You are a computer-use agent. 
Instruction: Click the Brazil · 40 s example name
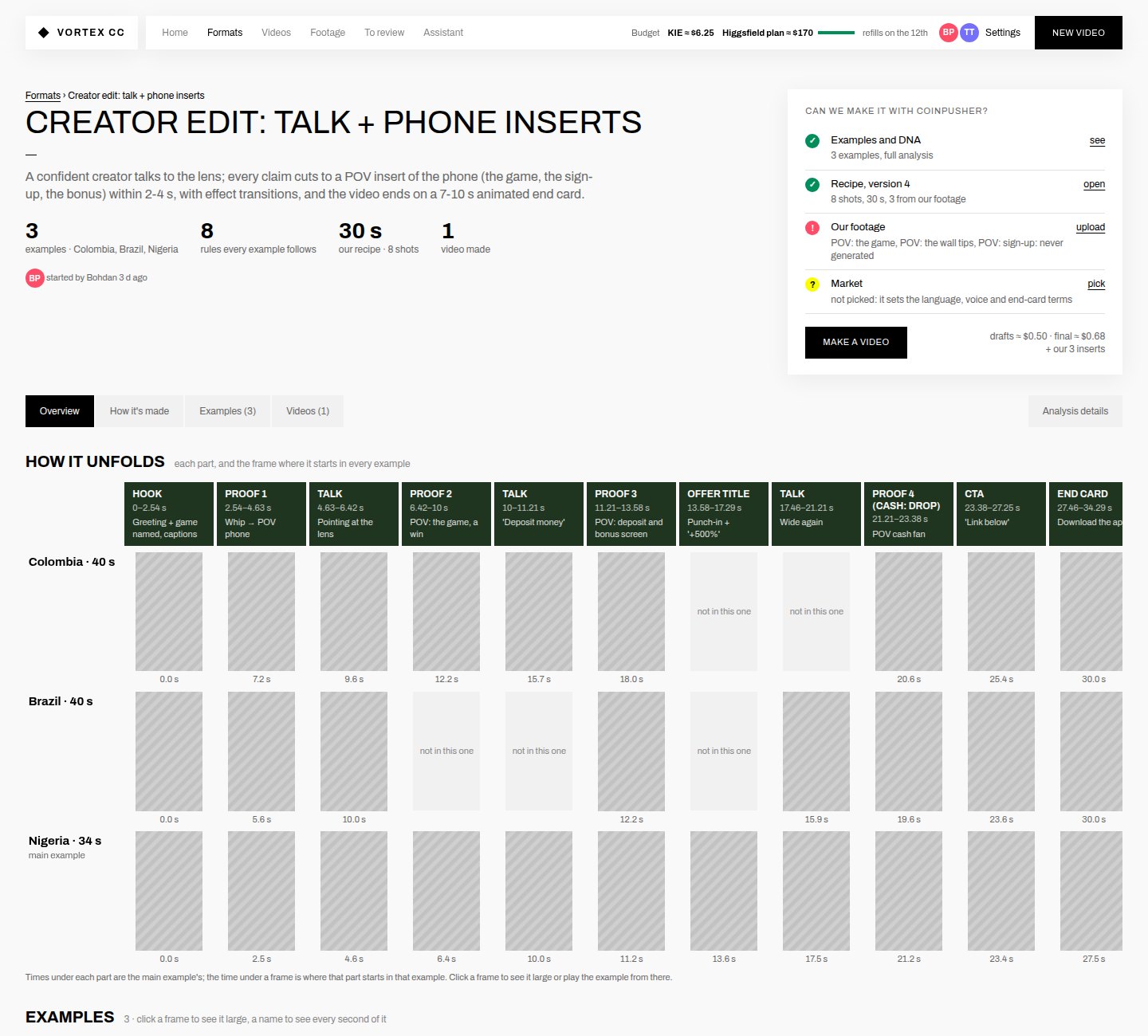[x=61, y=701]
